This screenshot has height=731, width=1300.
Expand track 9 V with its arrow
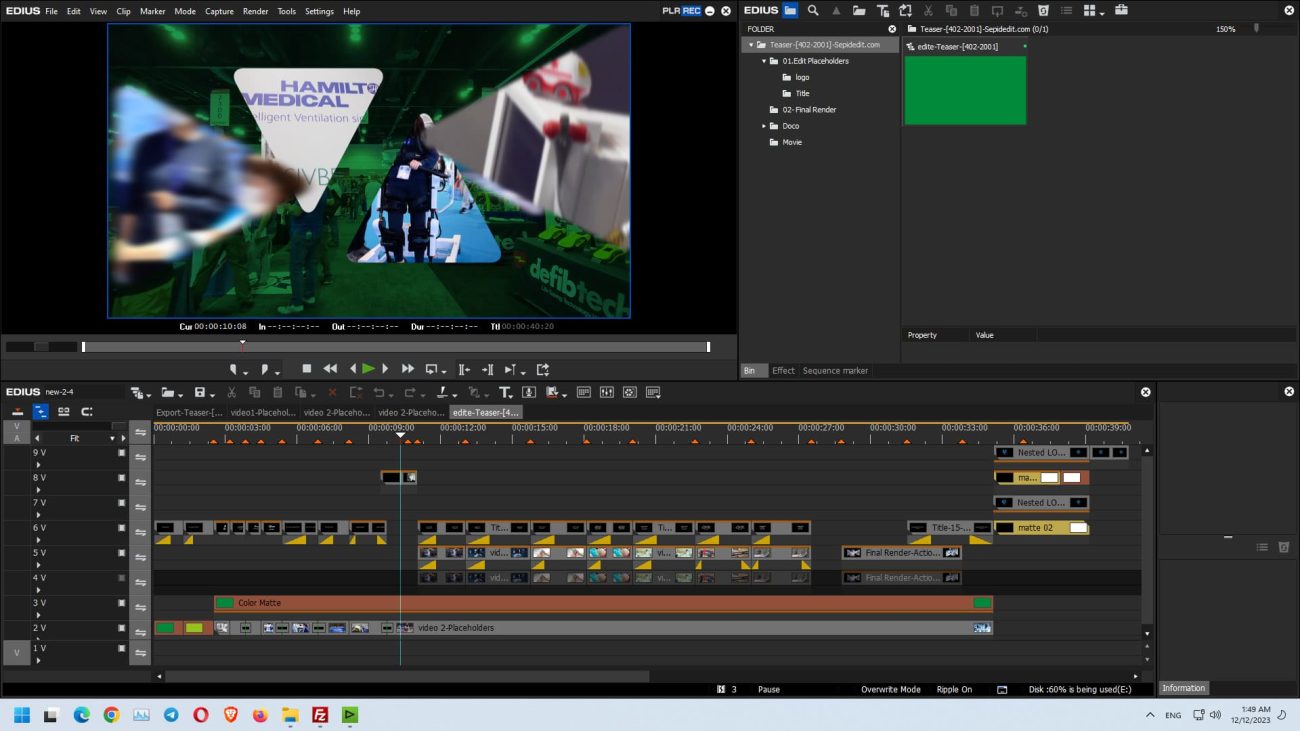pos(38,465)
